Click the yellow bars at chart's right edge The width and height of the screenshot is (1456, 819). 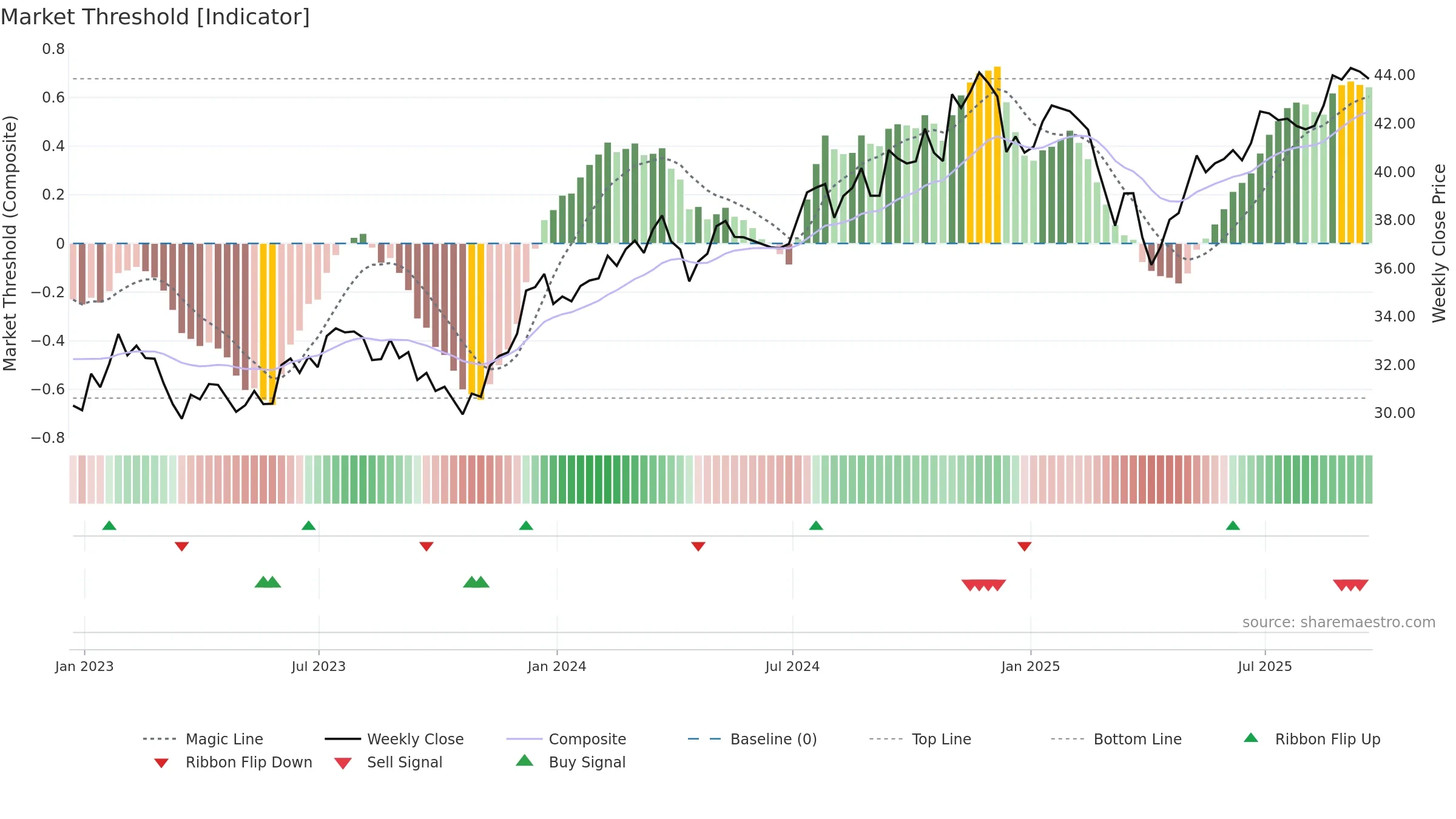(x=1350, y=163)
